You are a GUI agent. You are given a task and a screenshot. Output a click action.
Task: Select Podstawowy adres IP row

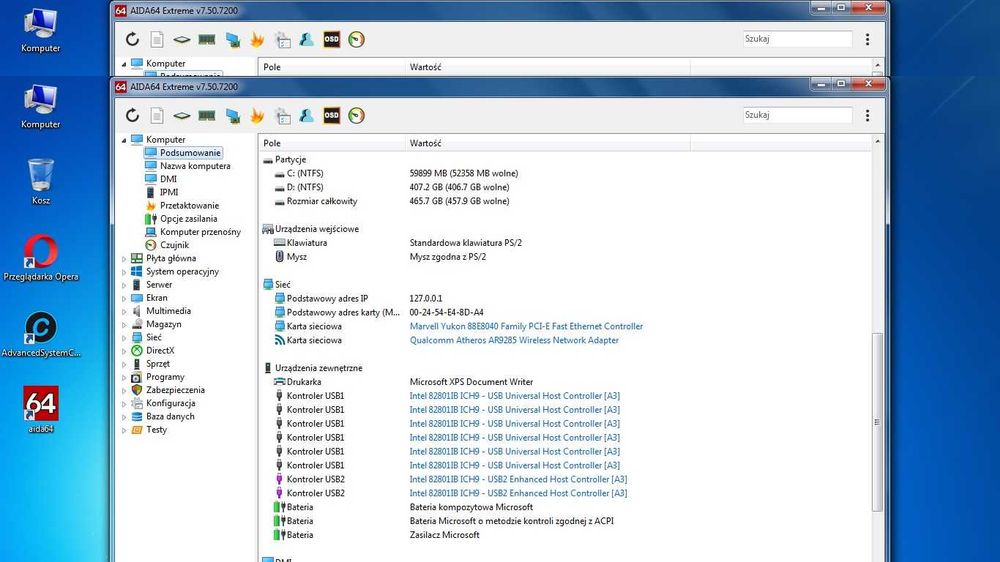[564, 299]
